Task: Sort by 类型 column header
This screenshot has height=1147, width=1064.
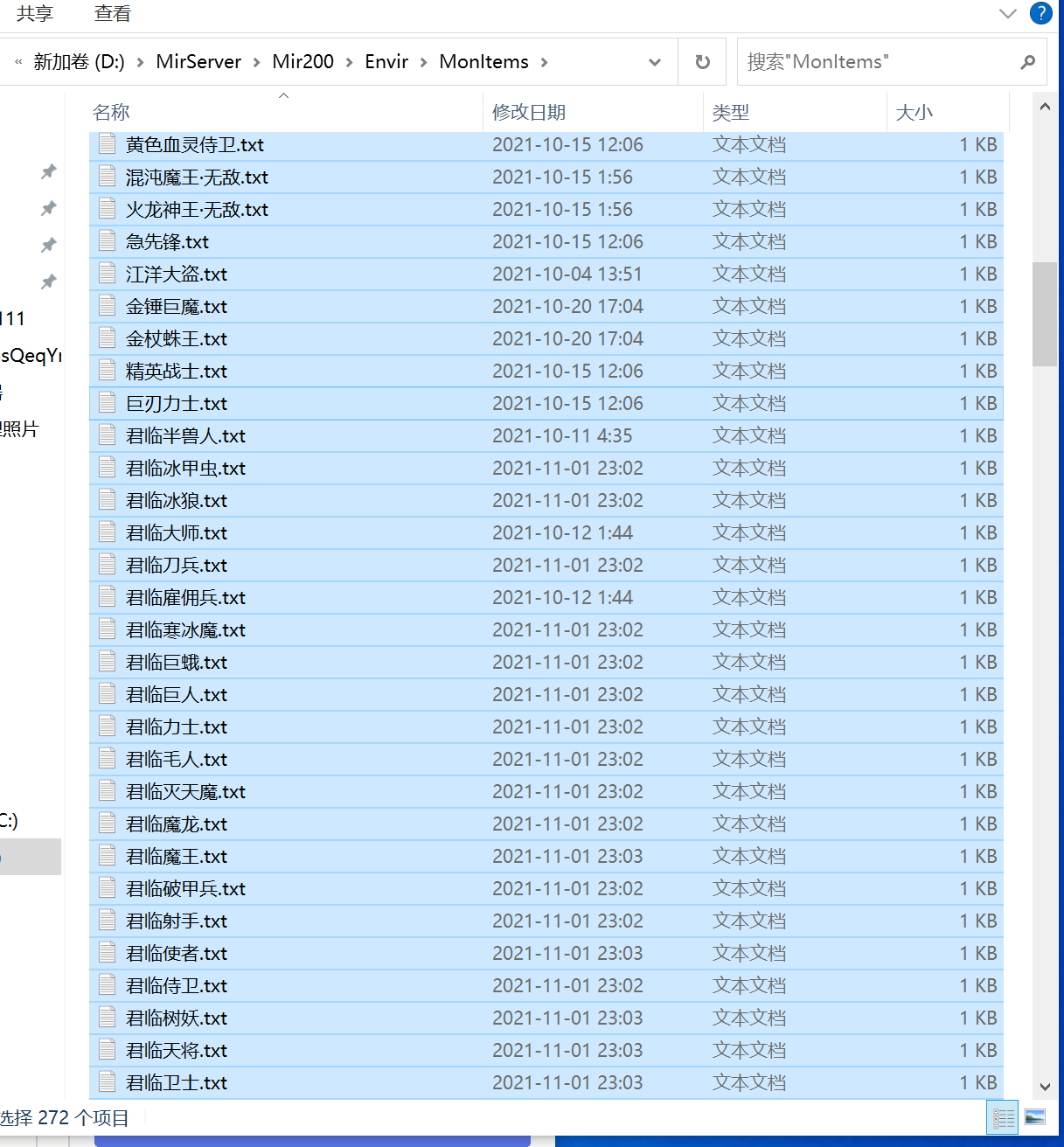Action: 731,112
